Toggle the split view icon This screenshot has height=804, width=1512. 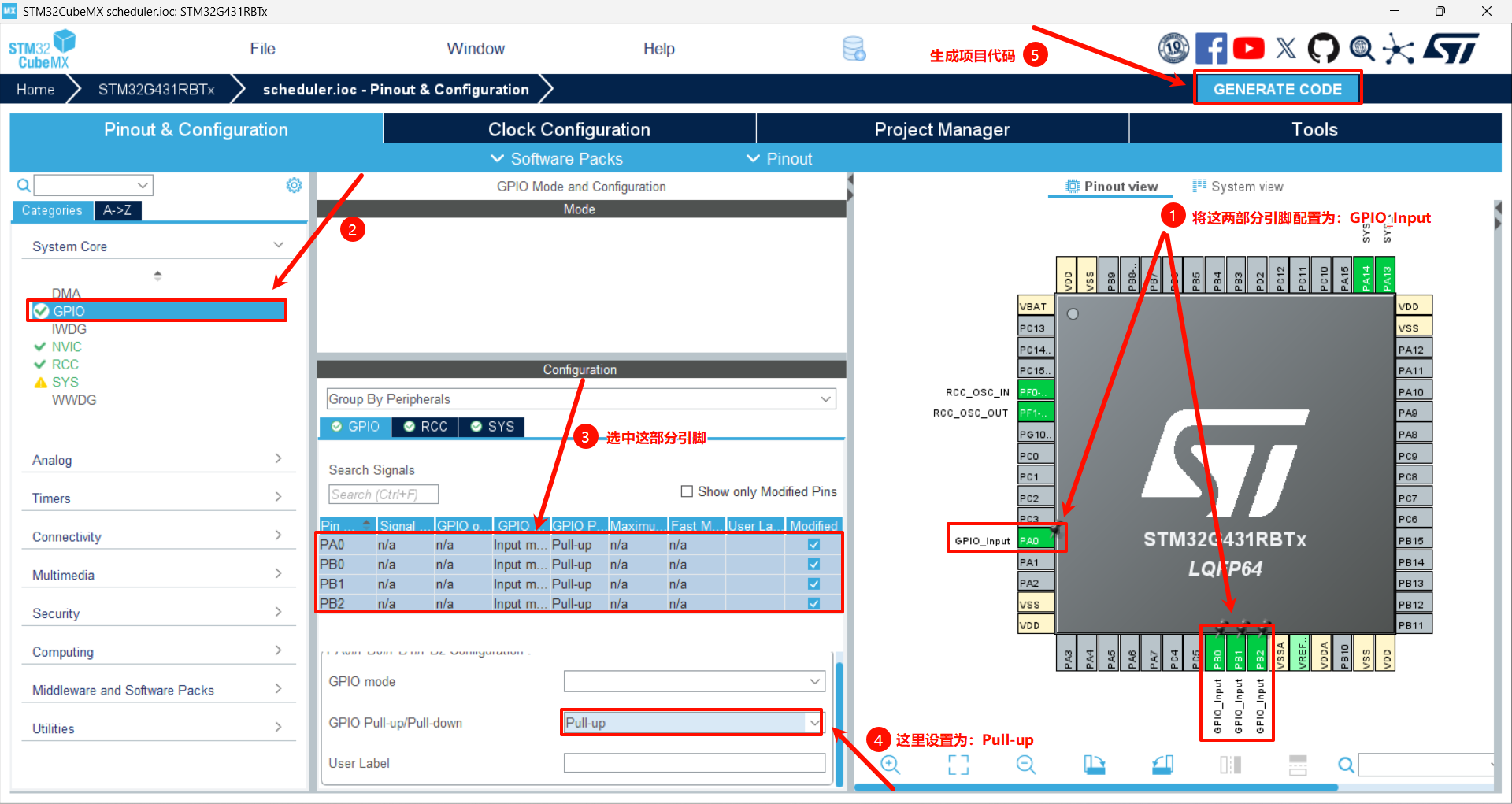1230,764
